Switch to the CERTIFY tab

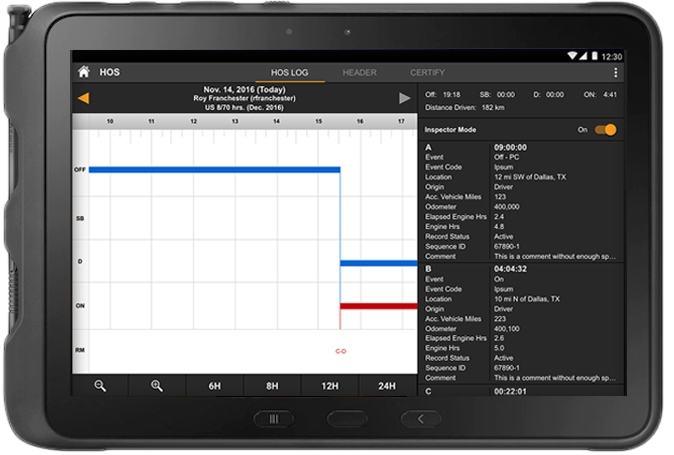click(x=427, y=73)
